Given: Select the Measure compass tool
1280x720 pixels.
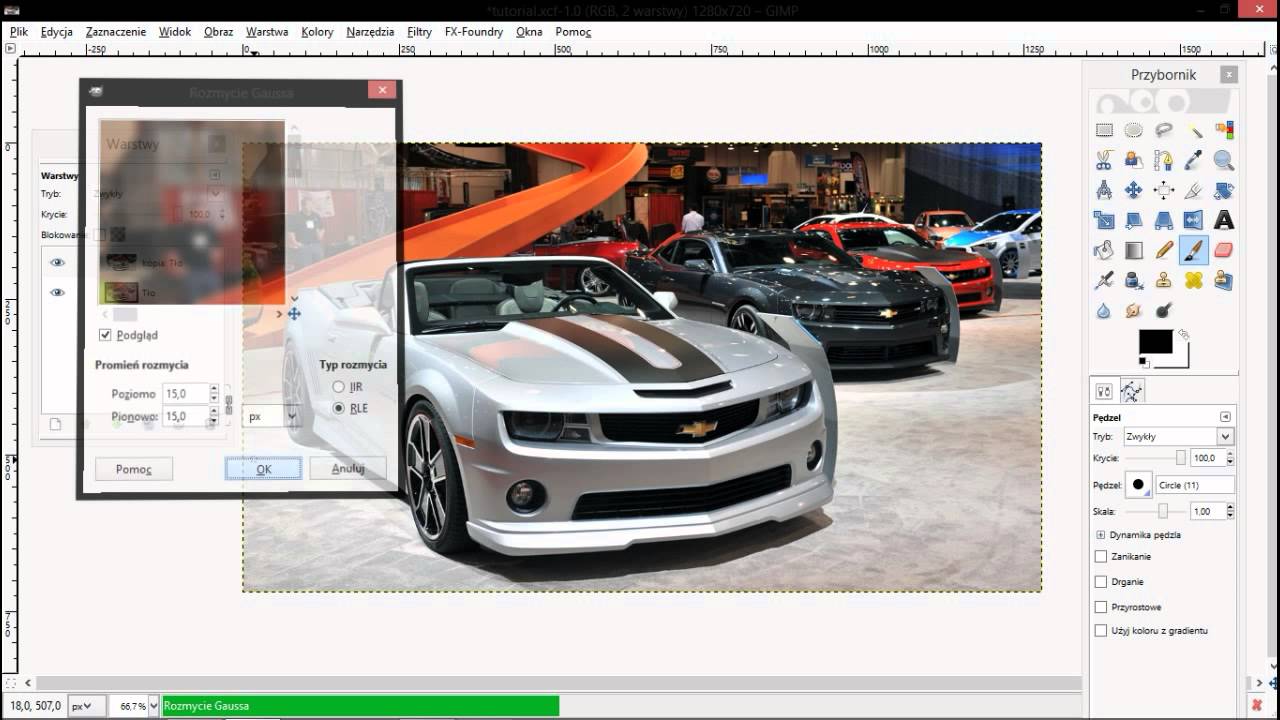Looking at the screenshot, I should point(1104,190).
